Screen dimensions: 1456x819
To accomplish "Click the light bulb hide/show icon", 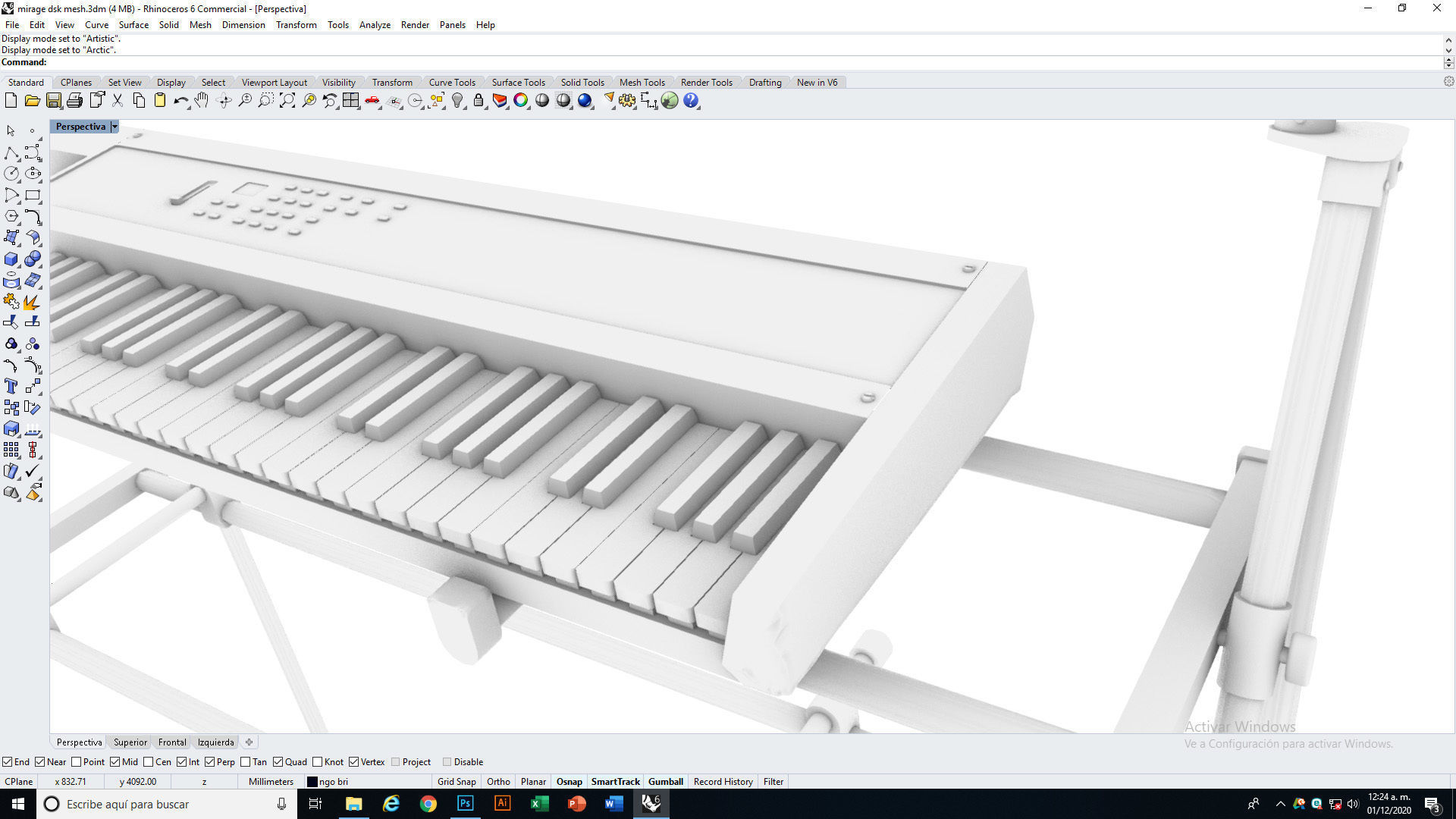I will pyautogui.click(x=457, y=101).
